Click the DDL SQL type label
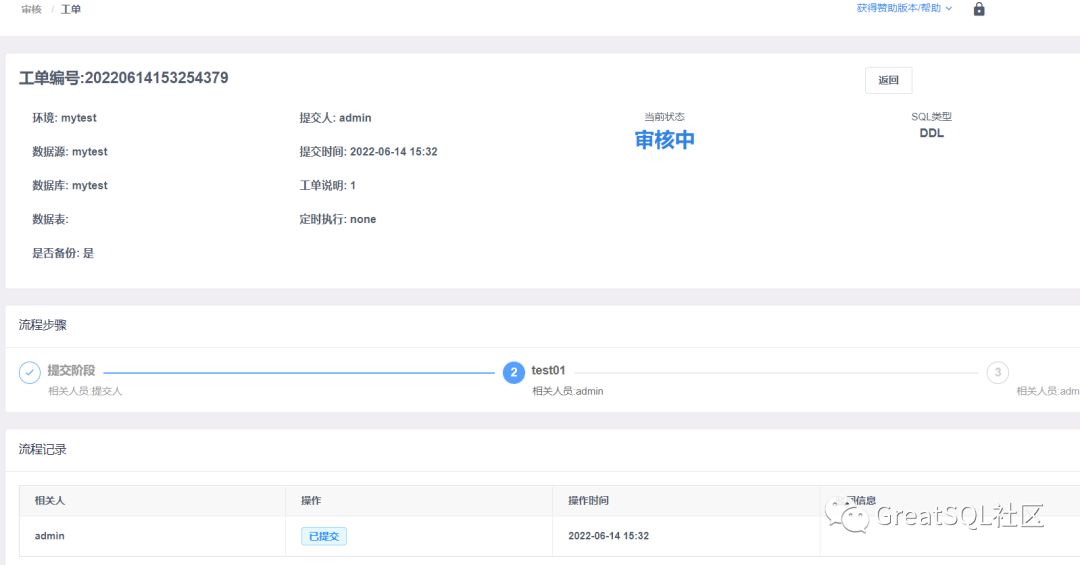Screen dimensions: 1080x565 pos(931,133)
